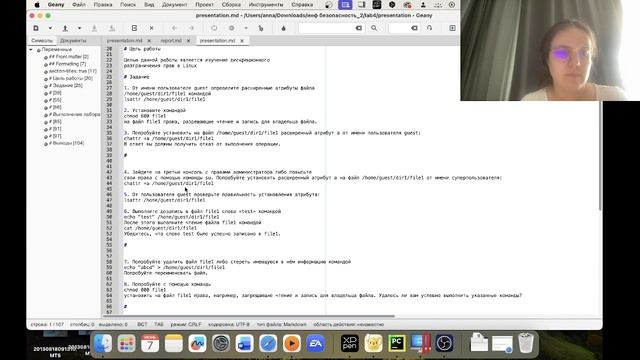
Task: Open the Файл menu
Action: pyautogui.click(x=79, y=5)
